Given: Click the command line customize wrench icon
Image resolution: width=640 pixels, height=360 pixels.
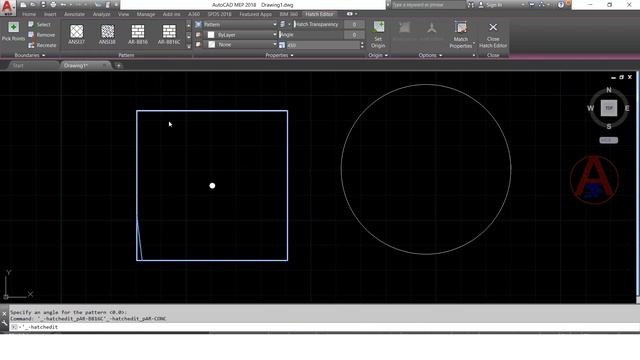Looking at the screenshot, I should pos(4,323).
